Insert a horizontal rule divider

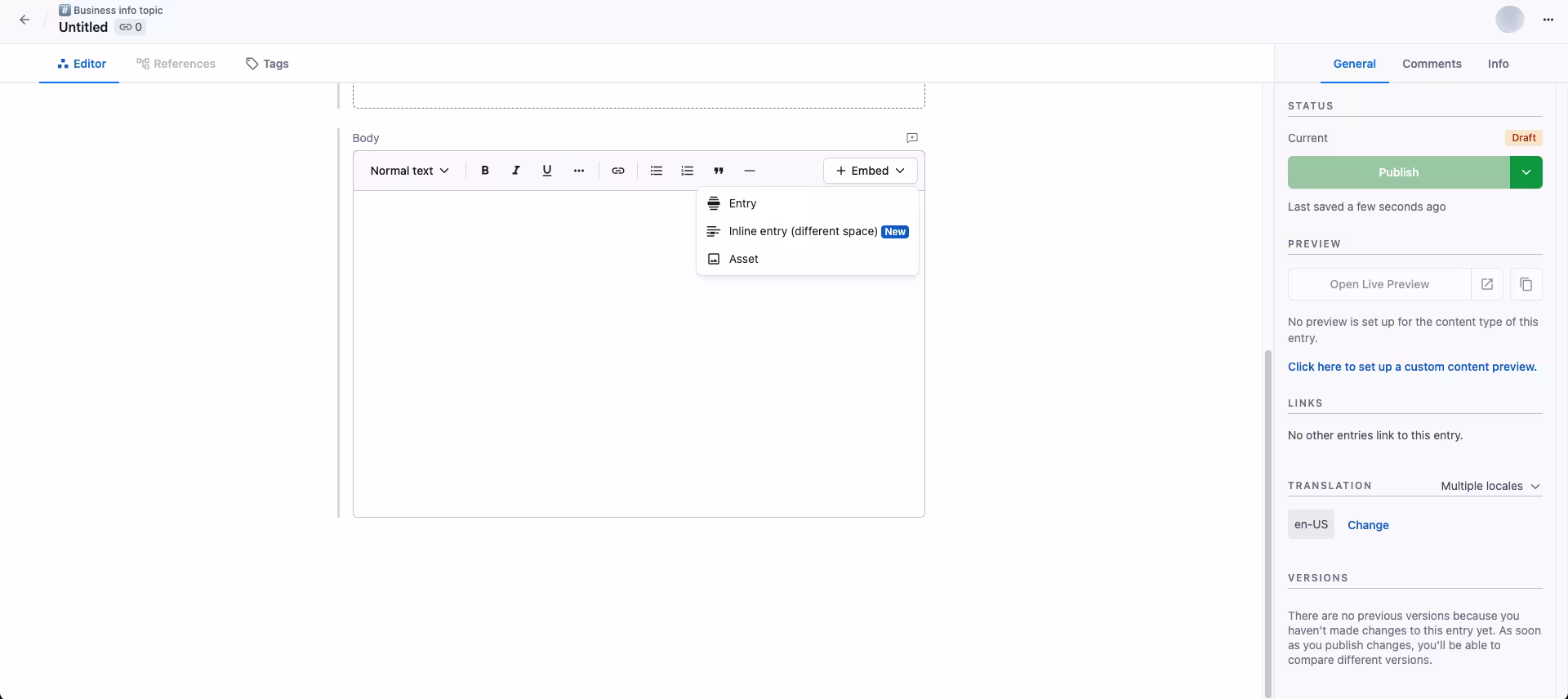click(750, 171)
